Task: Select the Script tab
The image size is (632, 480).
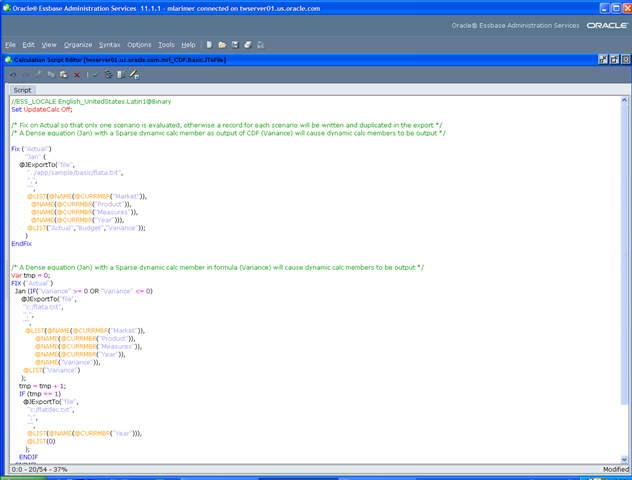Action: 22,90
